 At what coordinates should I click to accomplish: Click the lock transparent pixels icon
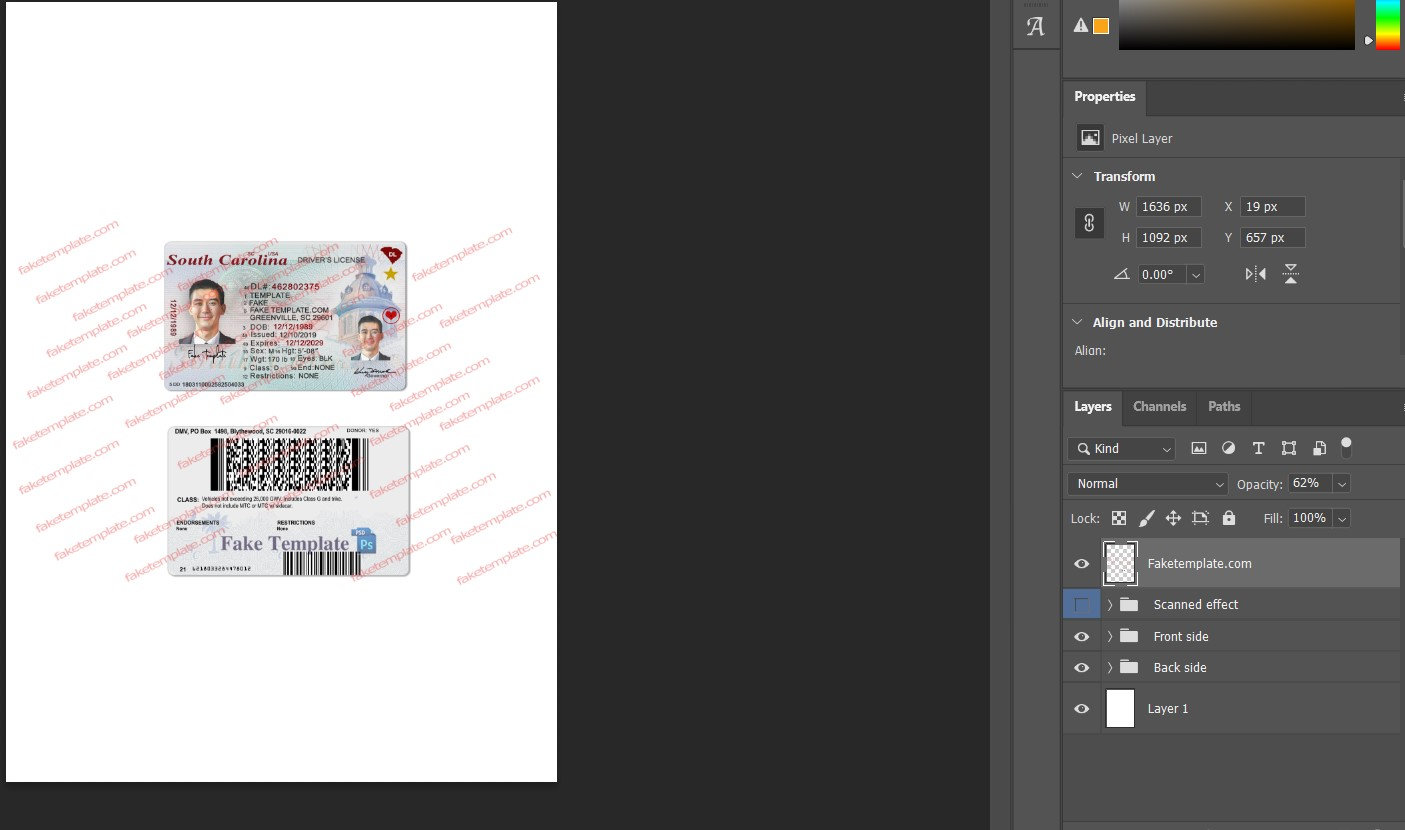point(1119,518)
